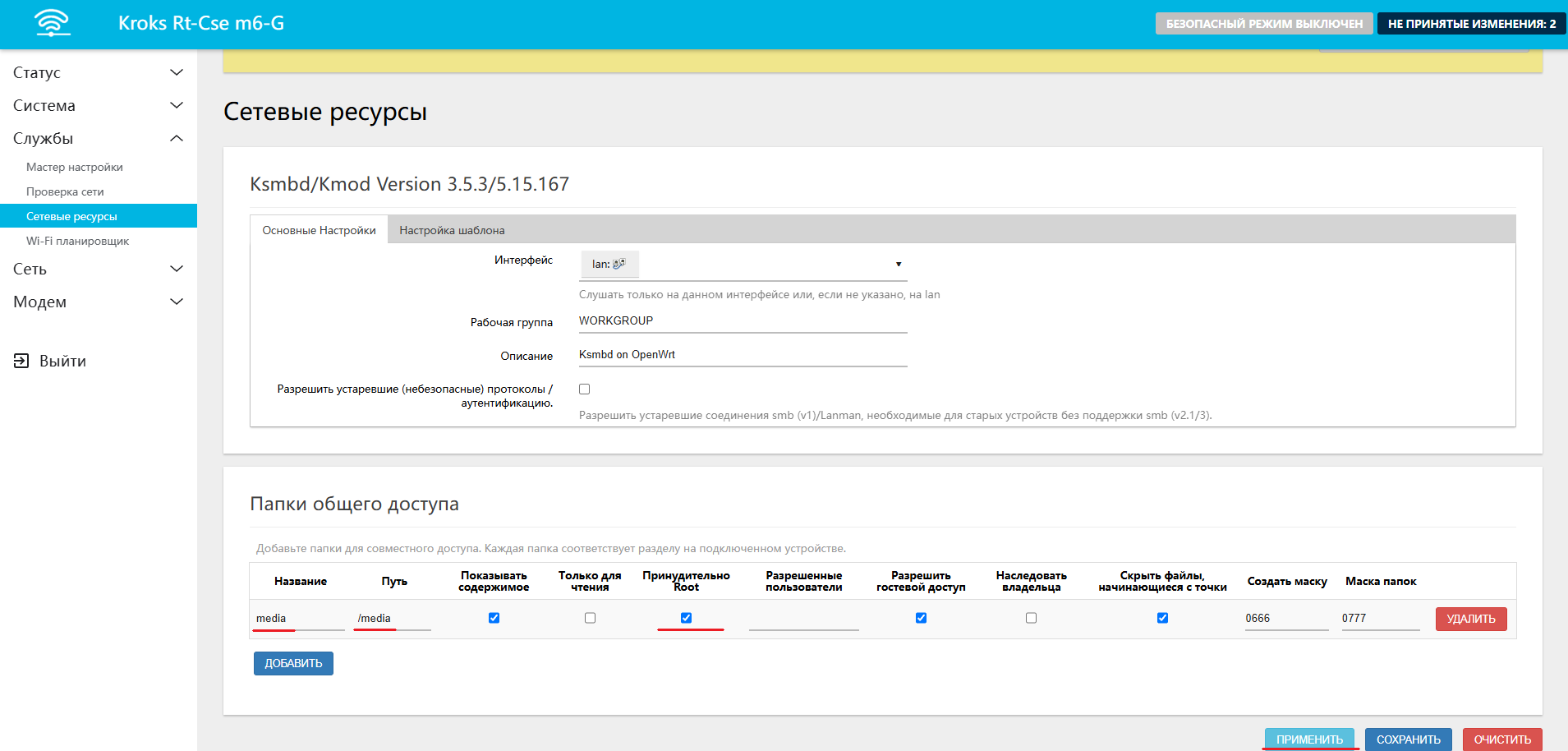Click the ДОБАВИТЬ button
This screenshot has height=751, width=1568.
point(293,663)
